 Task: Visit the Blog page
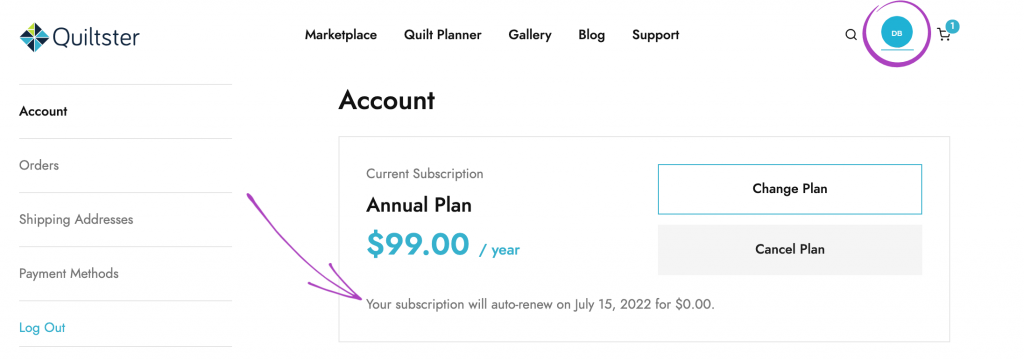click(x=592, y=35)
